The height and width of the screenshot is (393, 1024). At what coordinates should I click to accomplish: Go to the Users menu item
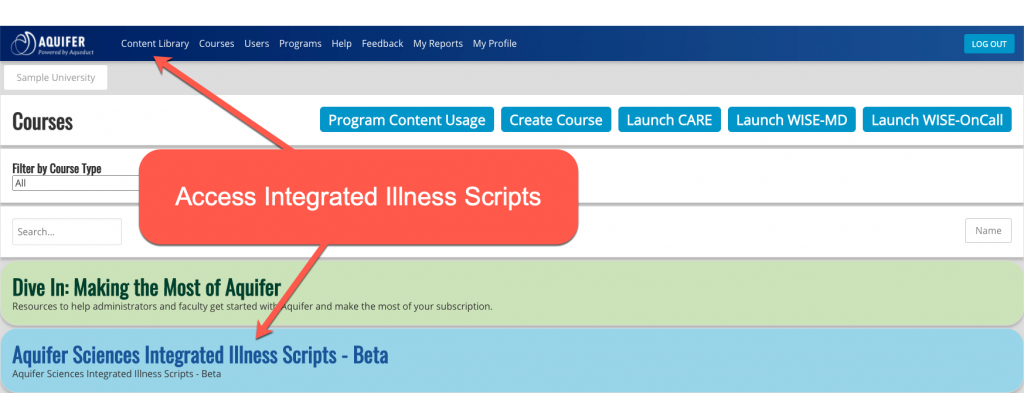pos(257,44)
